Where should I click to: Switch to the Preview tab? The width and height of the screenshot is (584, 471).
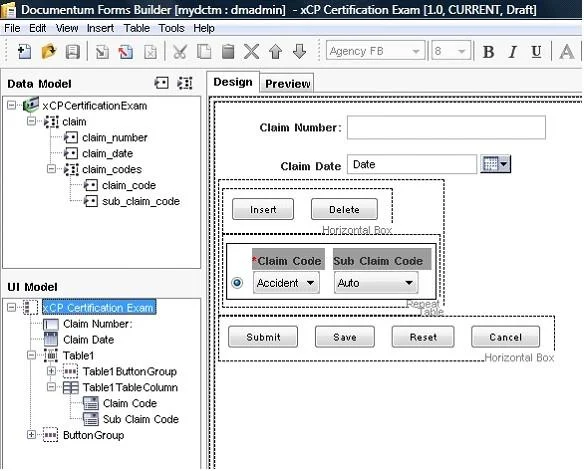[x=288, y=83]
